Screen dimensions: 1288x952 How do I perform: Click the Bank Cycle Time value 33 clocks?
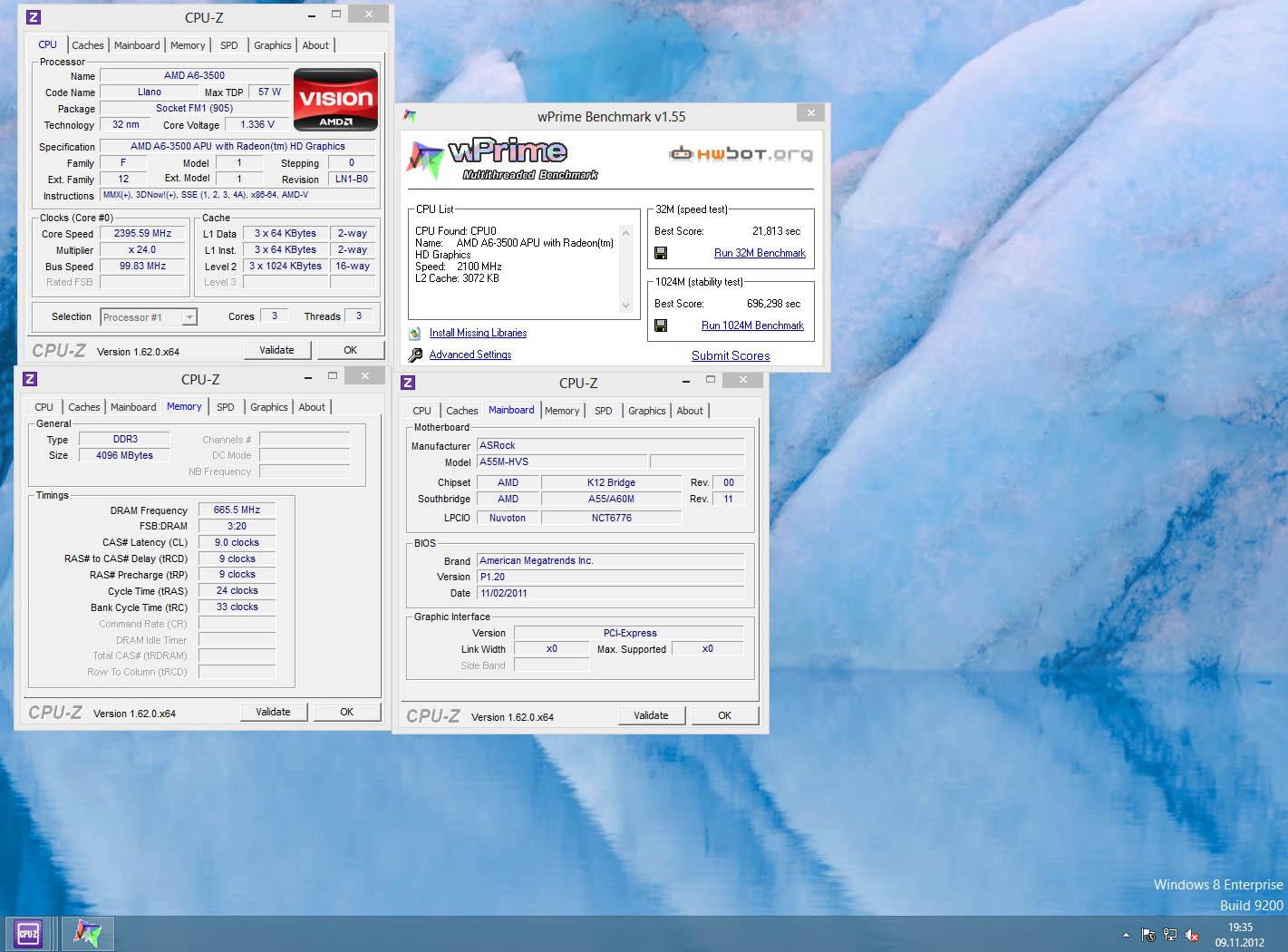[237, 607]
